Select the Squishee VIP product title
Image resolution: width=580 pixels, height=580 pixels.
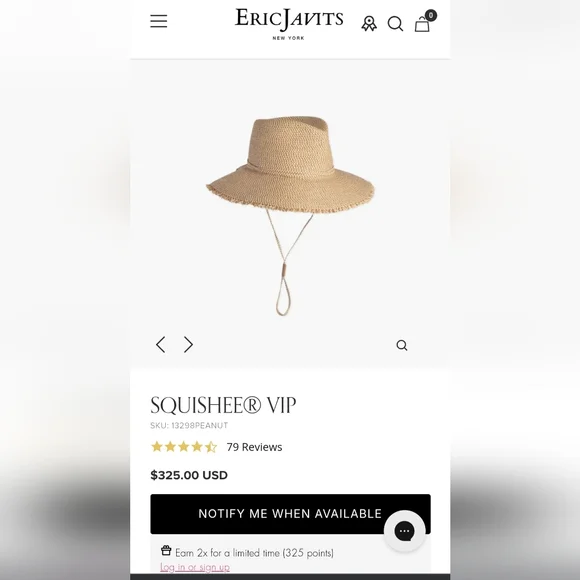pos(223,405)
